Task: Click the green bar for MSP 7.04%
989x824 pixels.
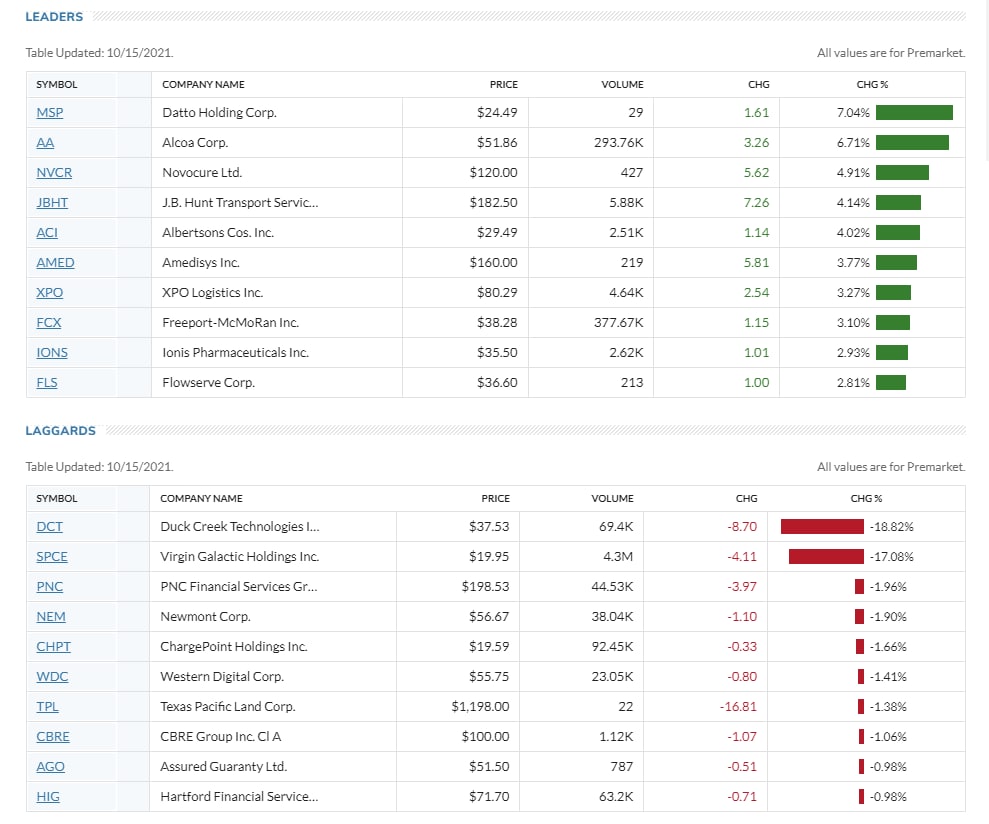Action: (914, 112)
